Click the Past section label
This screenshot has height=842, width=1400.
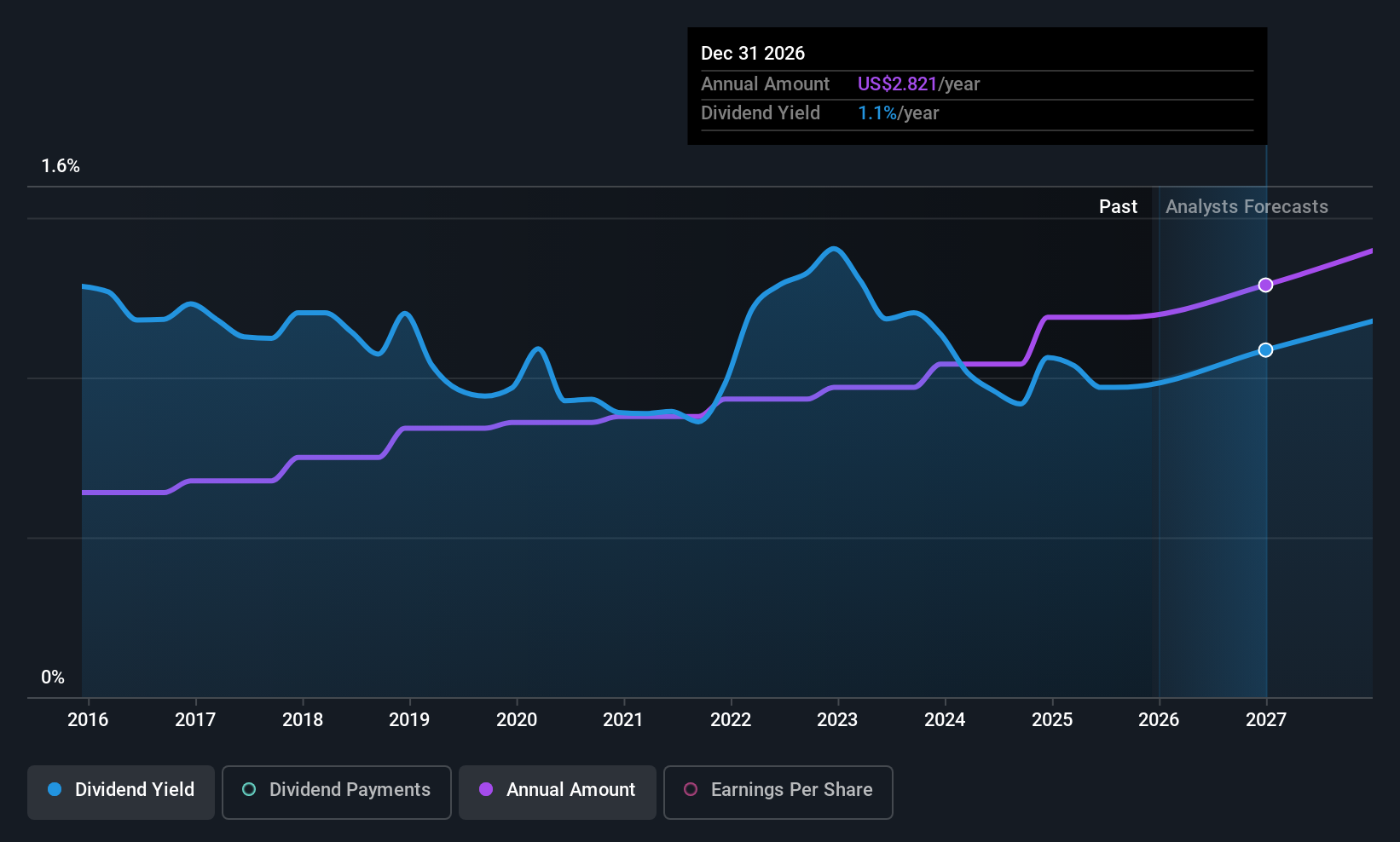[1118, 207]
